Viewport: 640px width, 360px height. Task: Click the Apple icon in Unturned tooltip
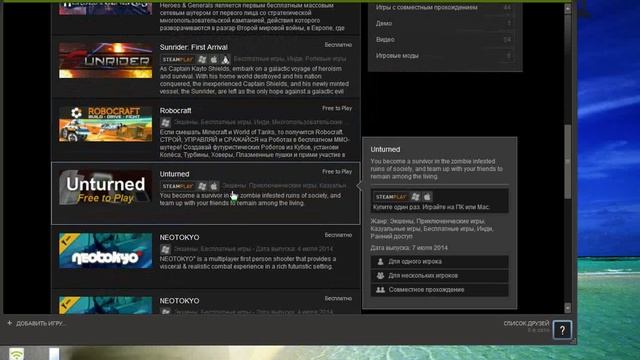[427, 197]
